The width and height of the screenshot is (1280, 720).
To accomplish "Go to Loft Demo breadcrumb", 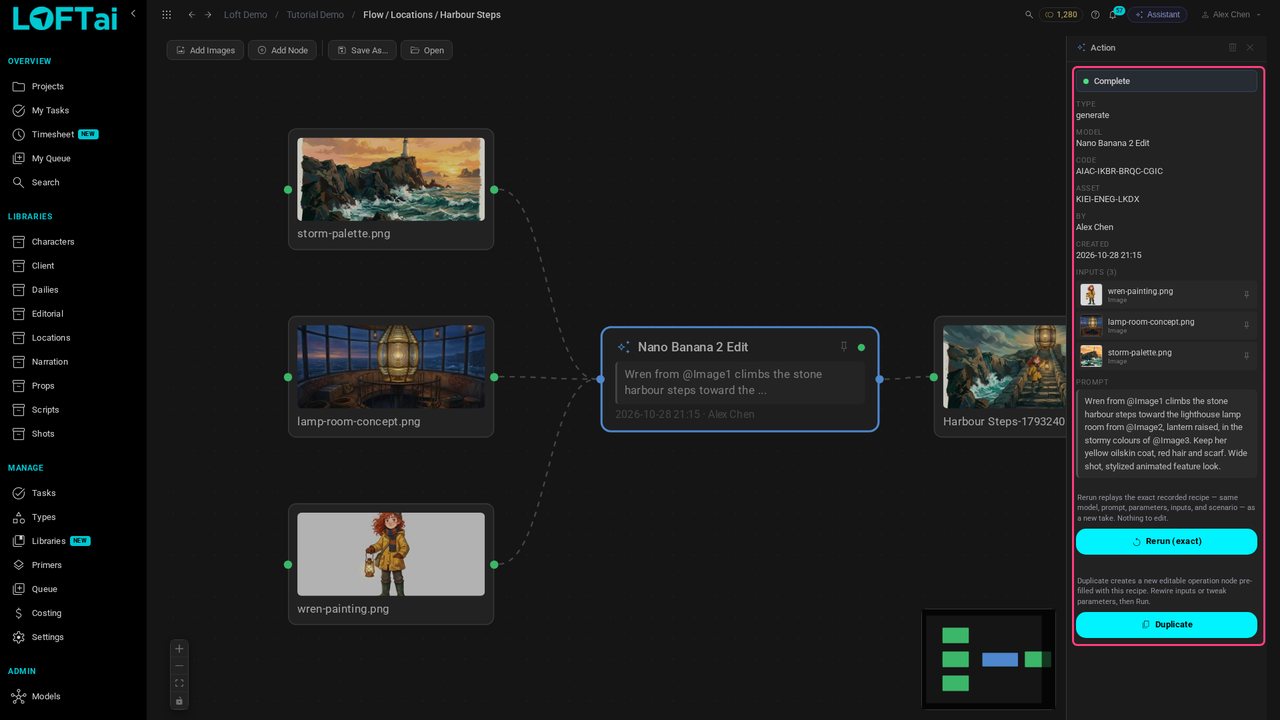I will [x=245, y=15].
